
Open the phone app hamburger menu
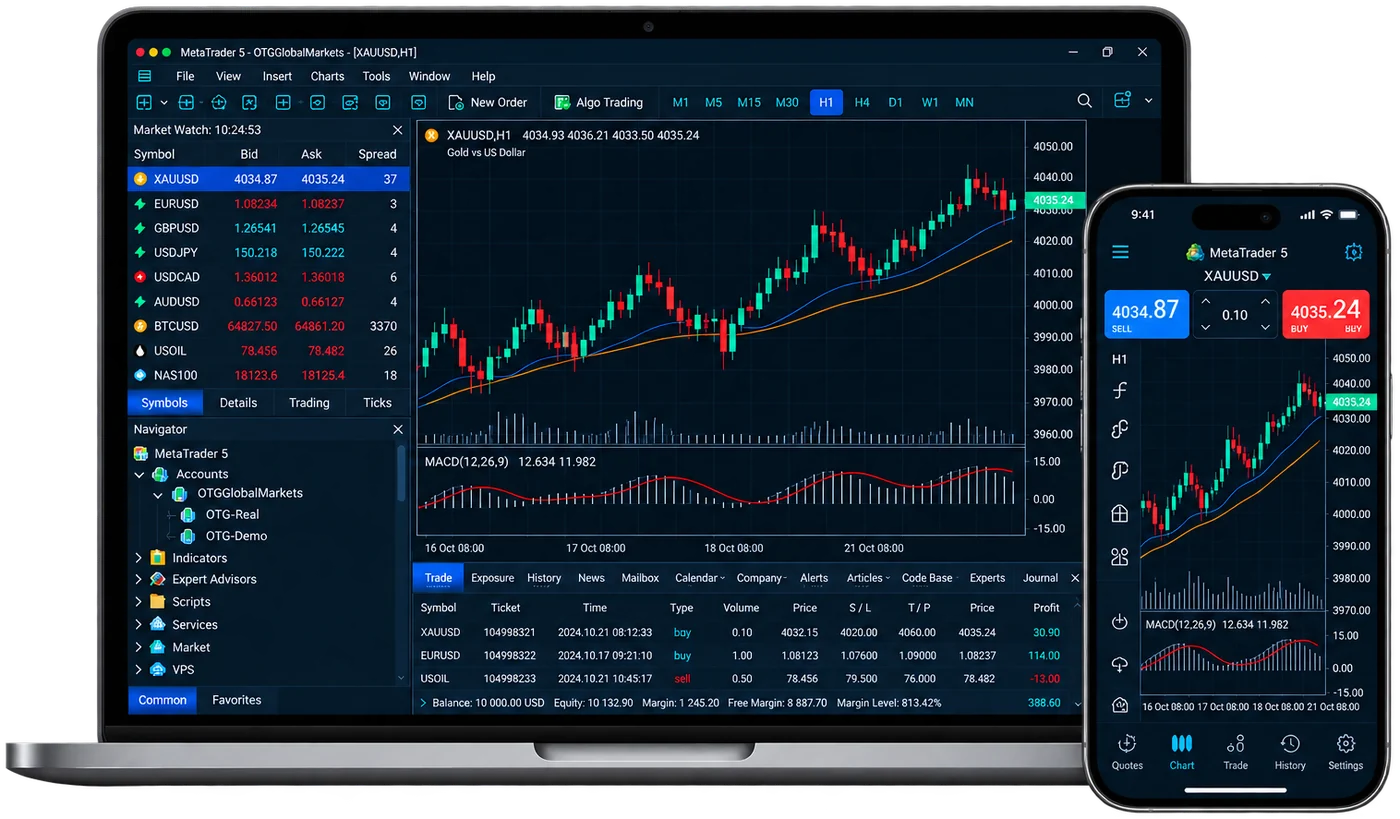click(x=1120, y=252)
